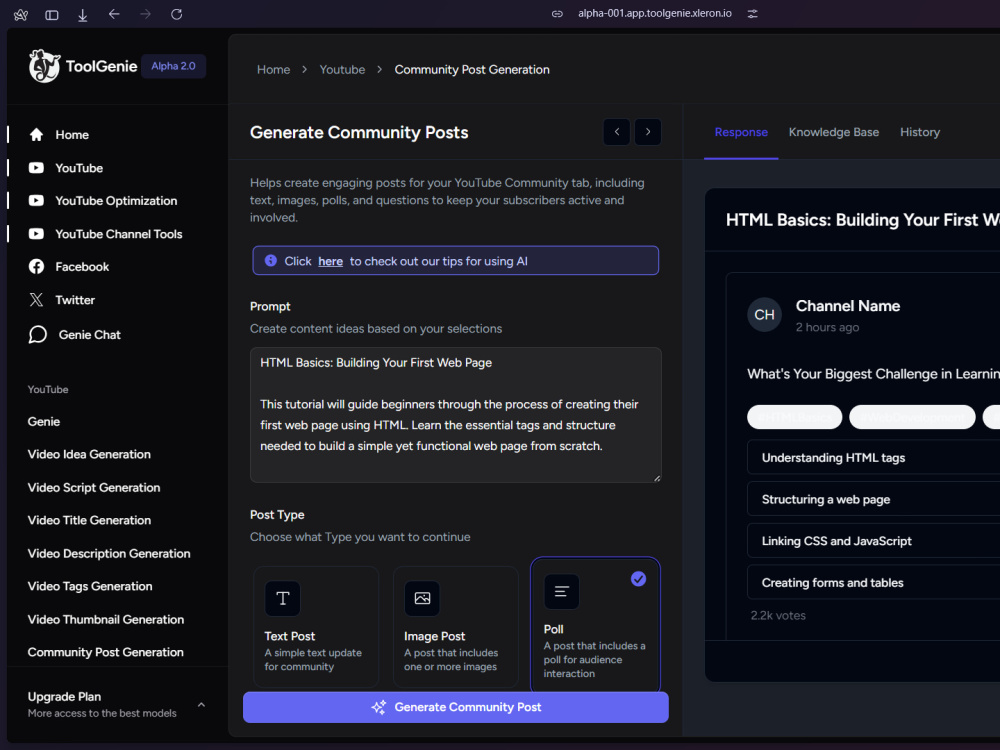Click the browser URL address field
Screen dimensions: 1000x750
click(655, 13)
